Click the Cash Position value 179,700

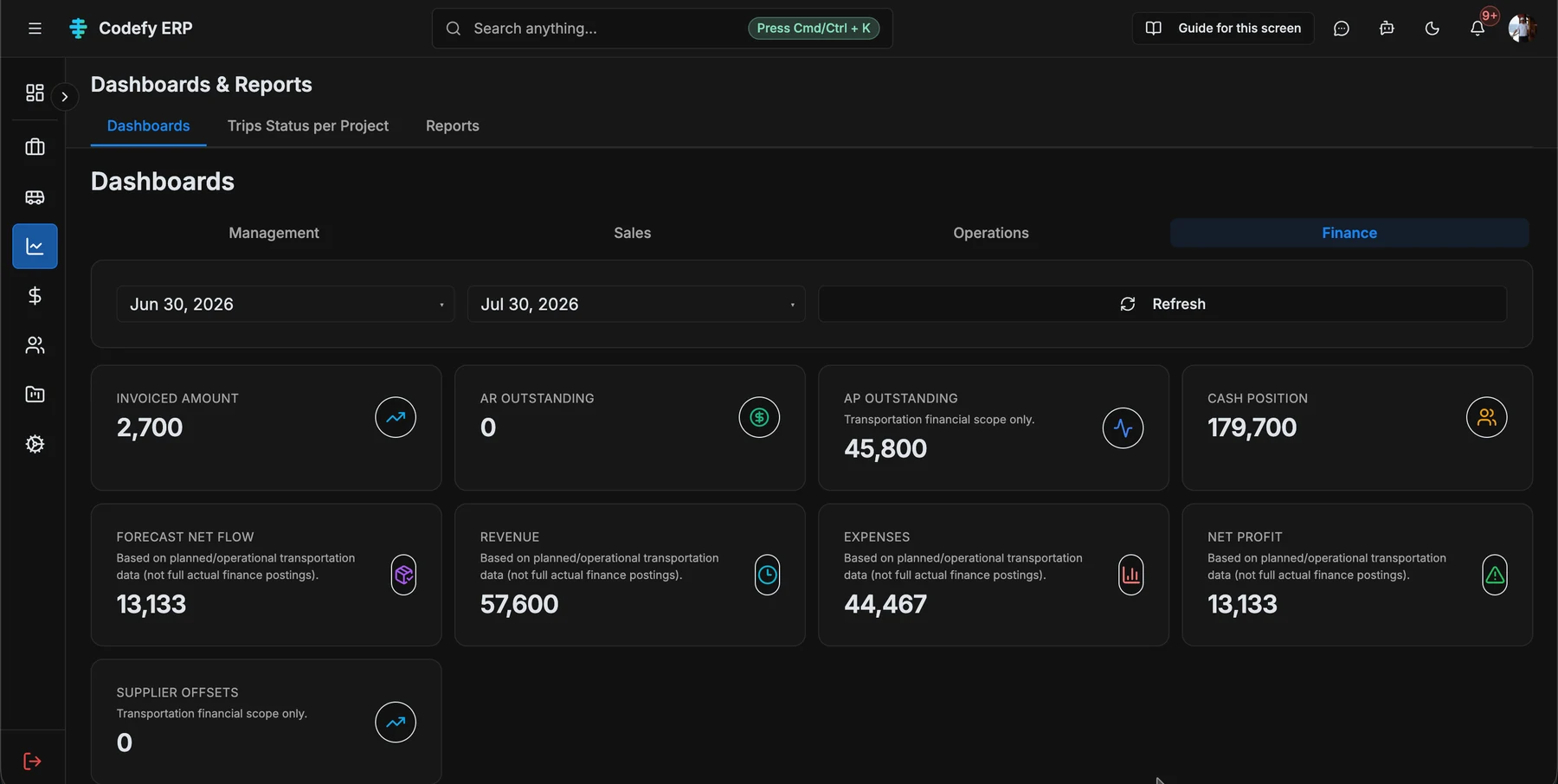(1252, 427)
